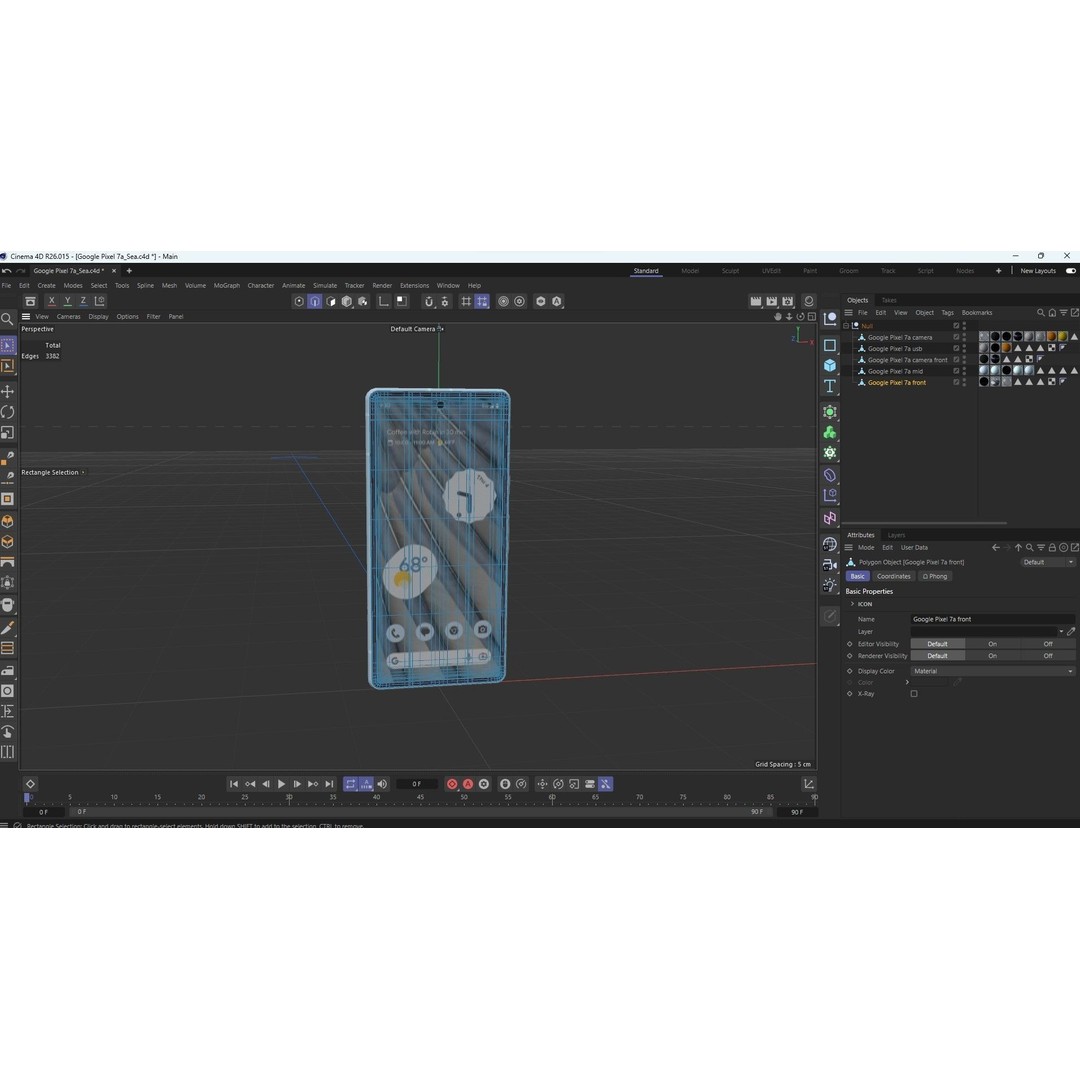
Task: Click the current frame field in timeline
Action: (x=417, y=784)
